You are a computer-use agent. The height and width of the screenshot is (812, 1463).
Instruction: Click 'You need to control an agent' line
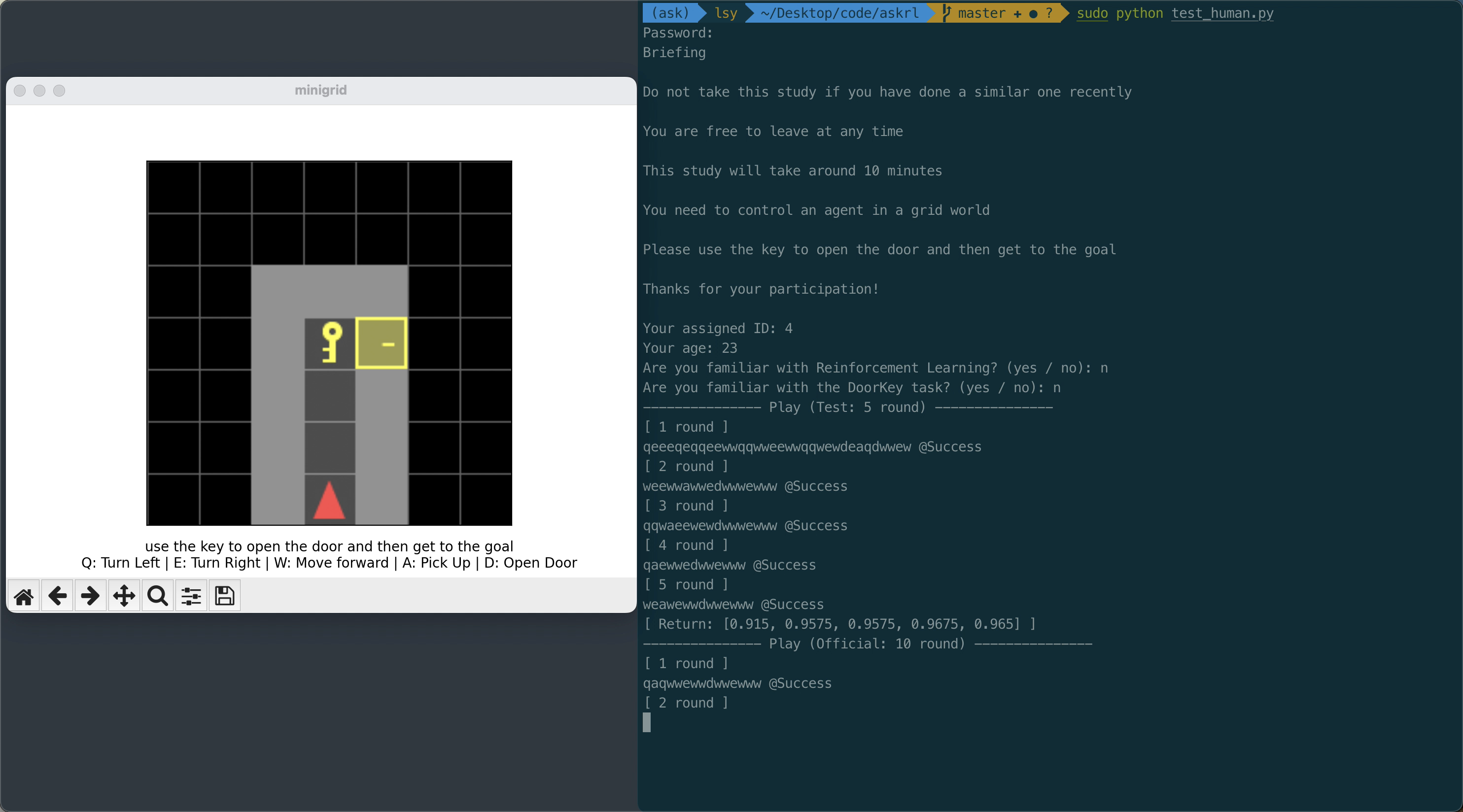[816, 210]
